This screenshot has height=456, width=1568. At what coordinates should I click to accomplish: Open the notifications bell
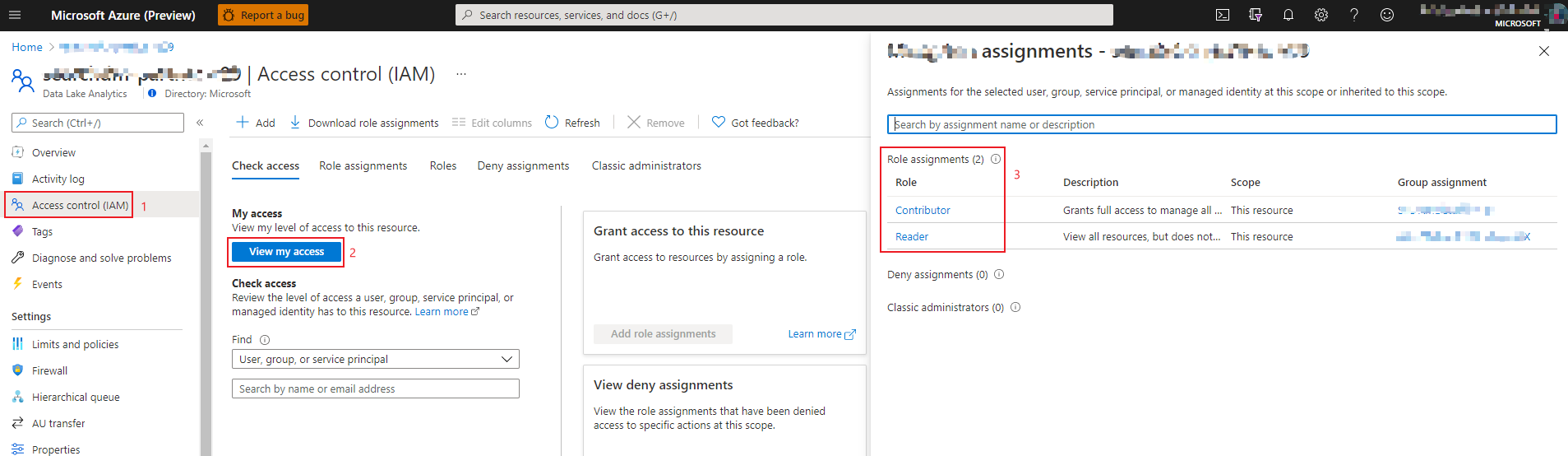pos(1288,15)
